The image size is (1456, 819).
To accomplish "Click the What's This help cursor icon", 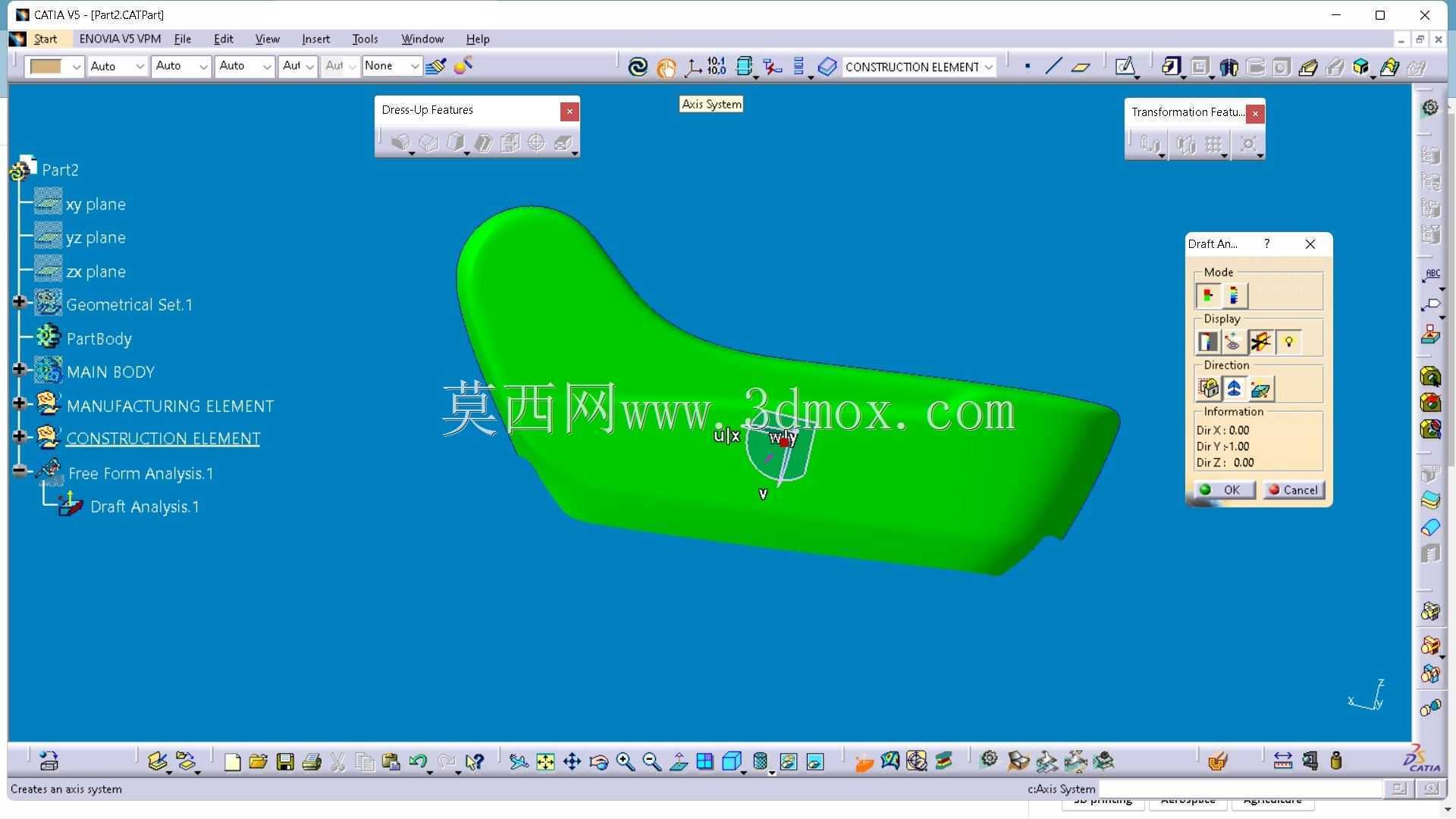I will click(x=475, y=761).
